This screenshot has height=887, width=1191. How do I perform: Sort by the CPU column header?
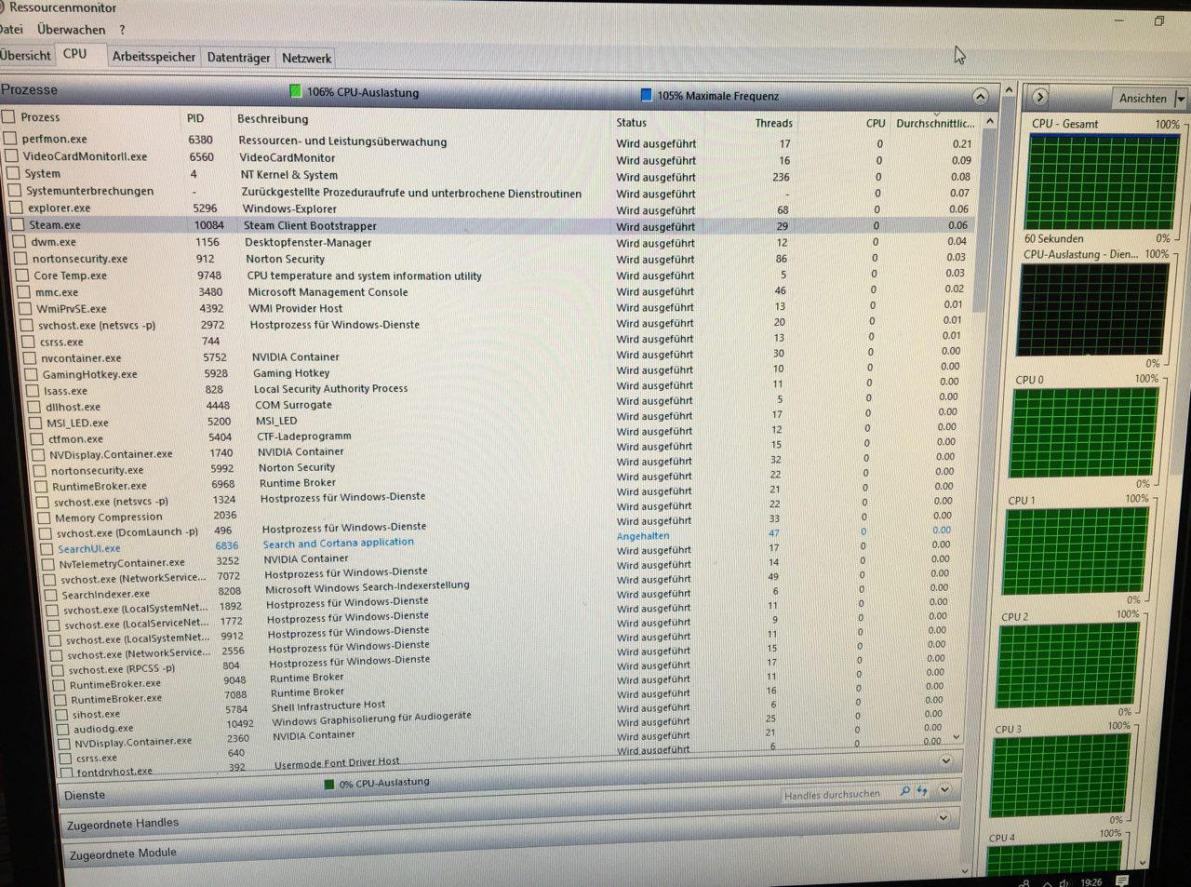click(x=875, y=122)
